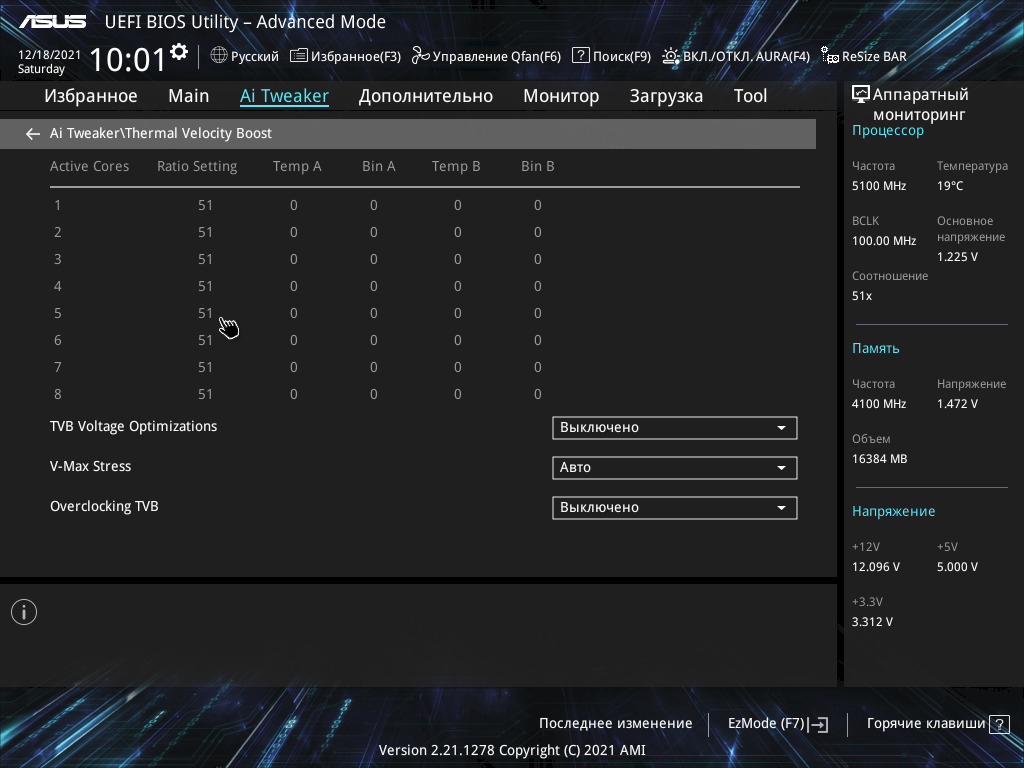Click the 16384 MB memory size
Image resolution: width=1024 pixels, height=768 pixels.
coord(879,459)
